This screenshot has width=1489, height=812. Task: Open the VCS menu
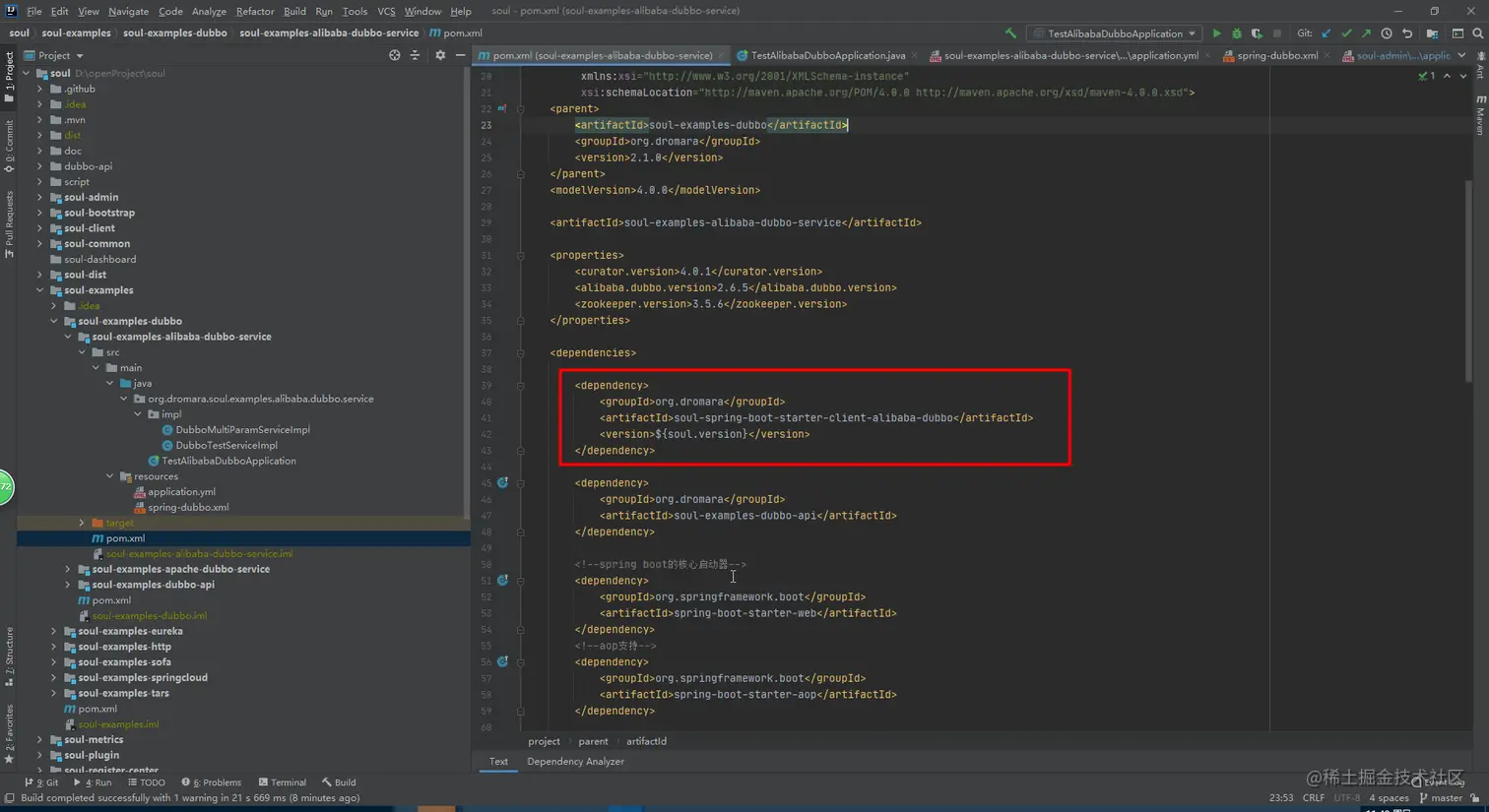coord(386,11)
